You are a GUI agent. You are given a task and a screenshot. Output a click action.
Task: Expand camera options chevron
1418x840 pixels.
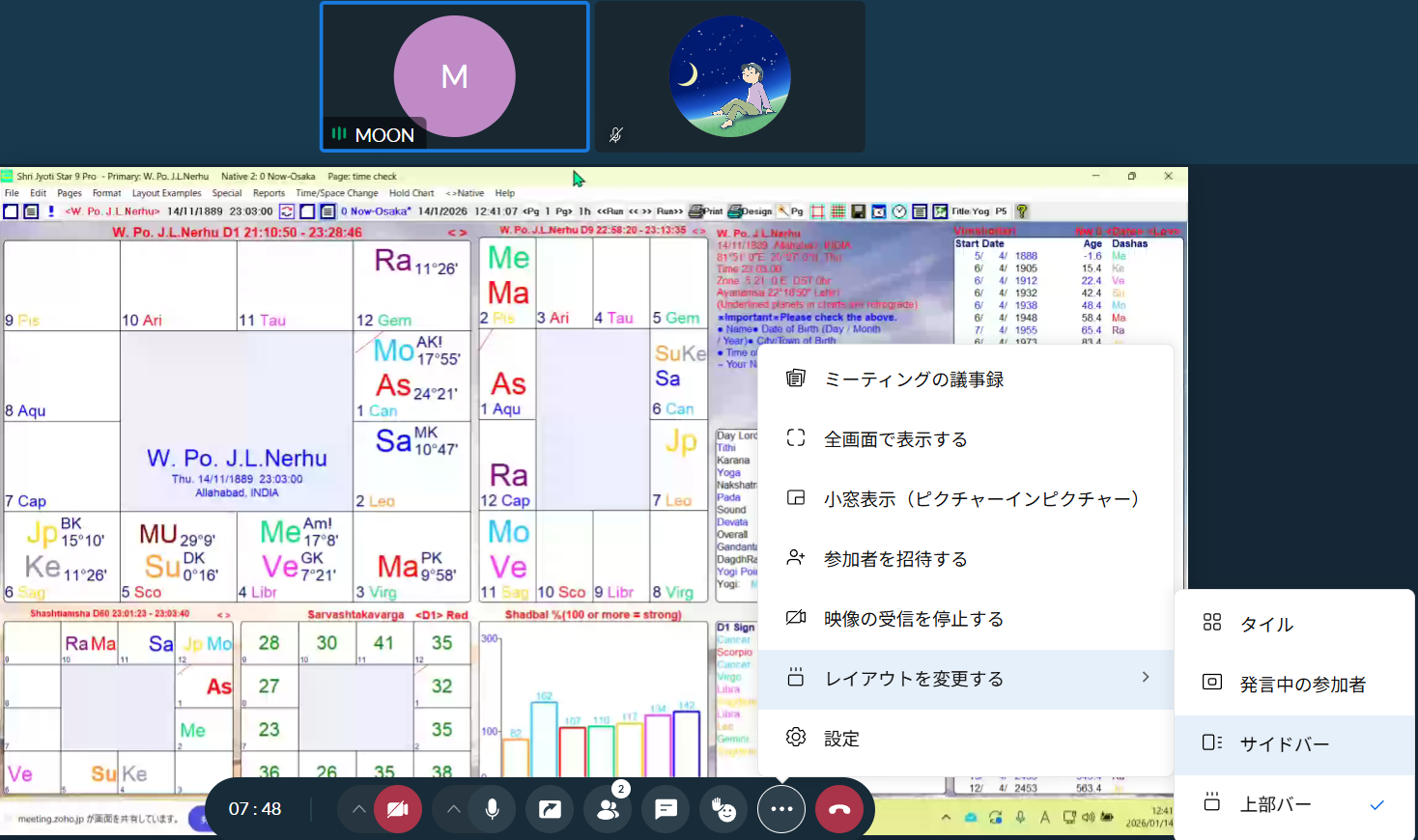(x=358, y=809)
